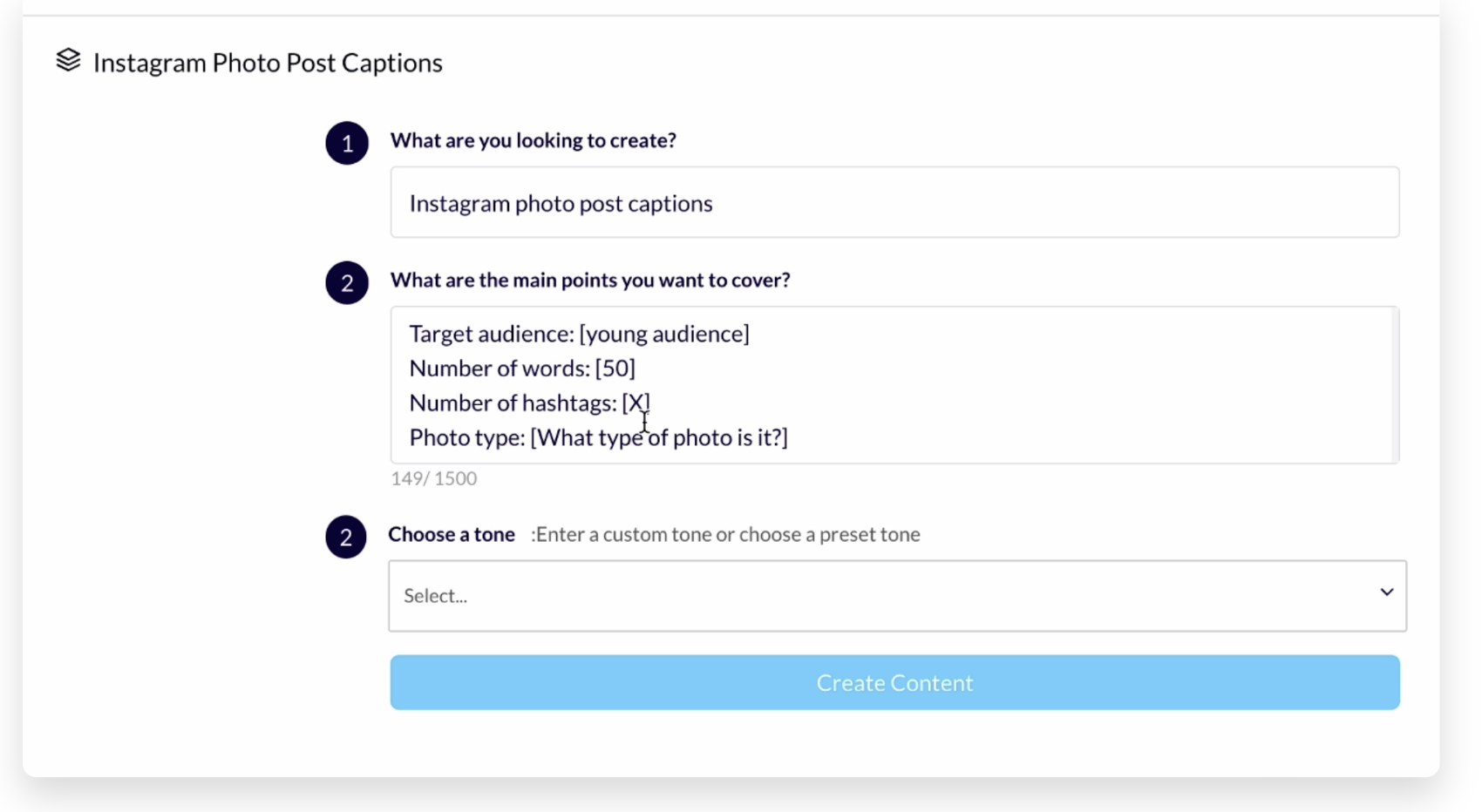
Task: Click the "Photo type:" text in the textarea
Action: pos(466,437)
